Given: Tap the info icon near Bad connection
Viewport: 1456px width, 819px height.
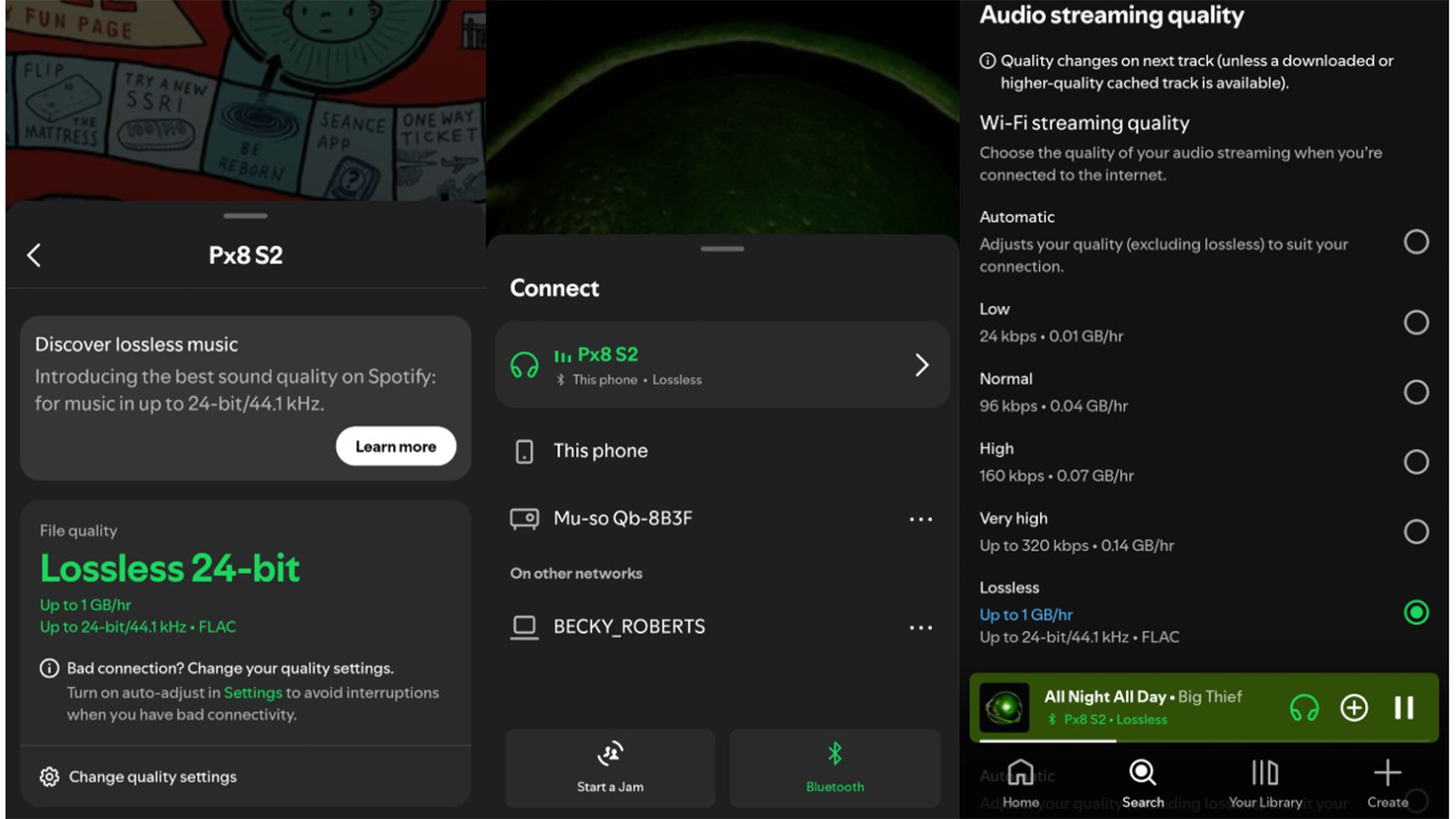Looking at the screenshot, I should pos(49,668).
